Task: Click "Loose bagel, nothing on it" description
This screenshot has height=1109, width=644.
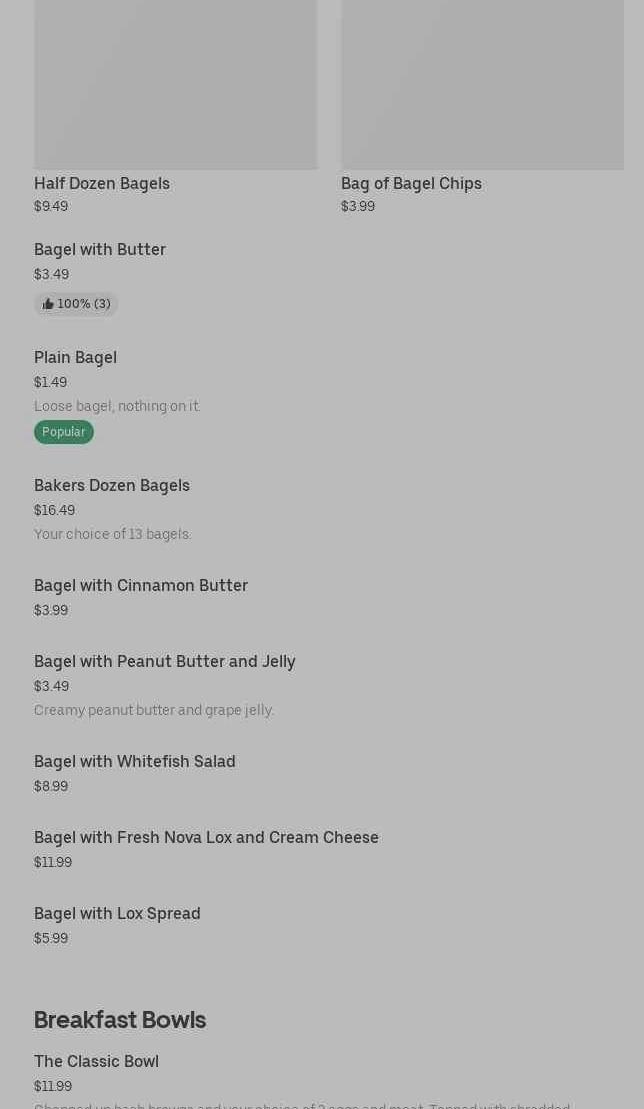Action: coord(117,406)
